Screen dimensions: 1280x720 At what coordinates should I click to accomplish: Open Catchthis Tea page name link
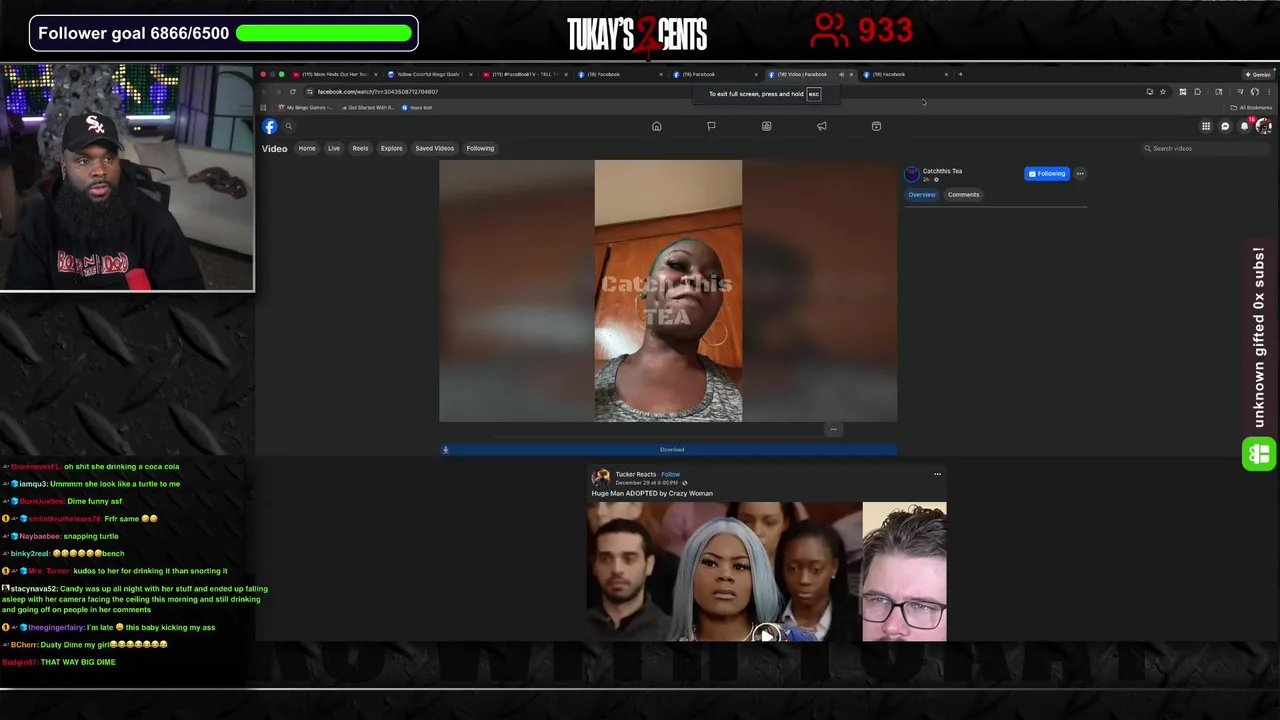click(x=942, y=171)
